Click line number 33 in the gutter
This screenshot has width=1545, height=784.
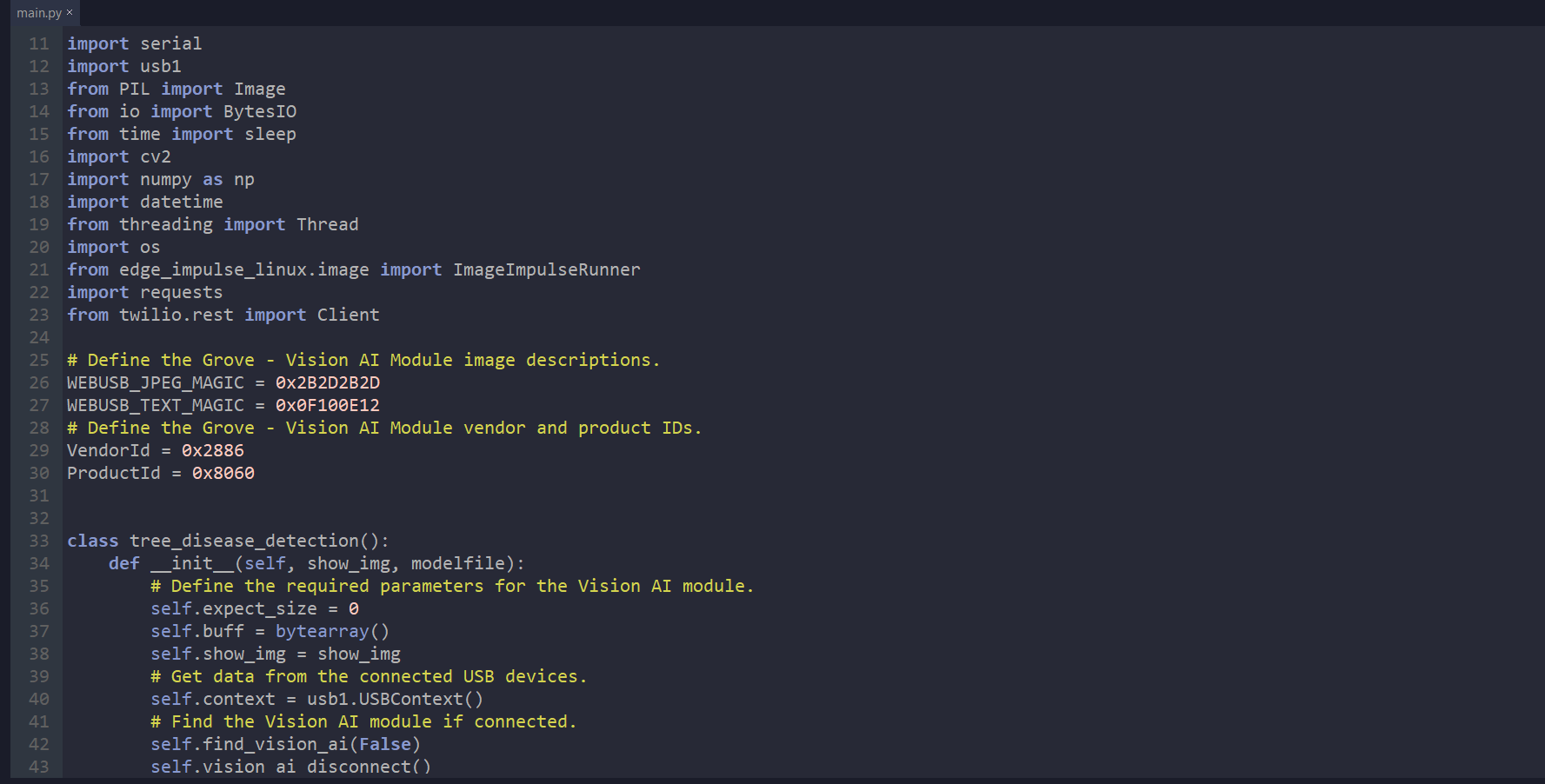coord(39,541)
